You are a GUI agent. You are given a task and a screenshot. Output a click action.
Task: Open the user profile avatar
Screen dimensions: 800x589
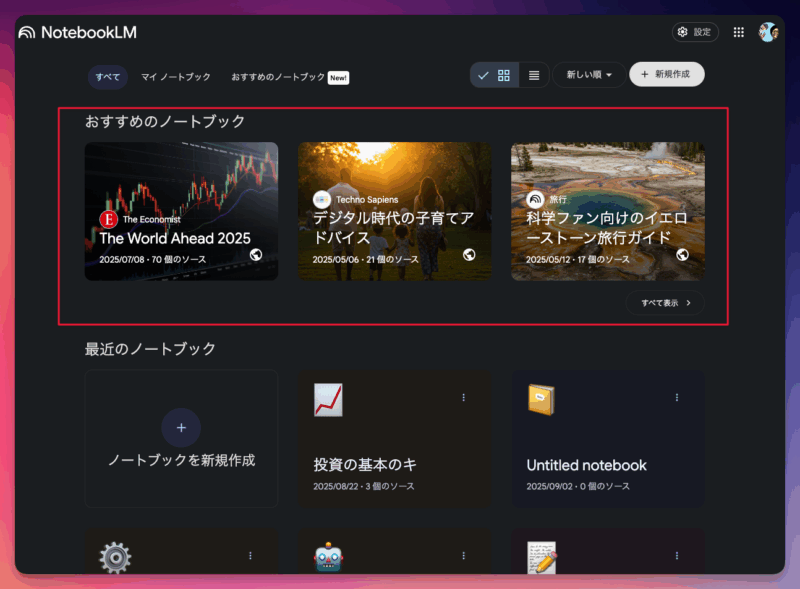(768, 32)
